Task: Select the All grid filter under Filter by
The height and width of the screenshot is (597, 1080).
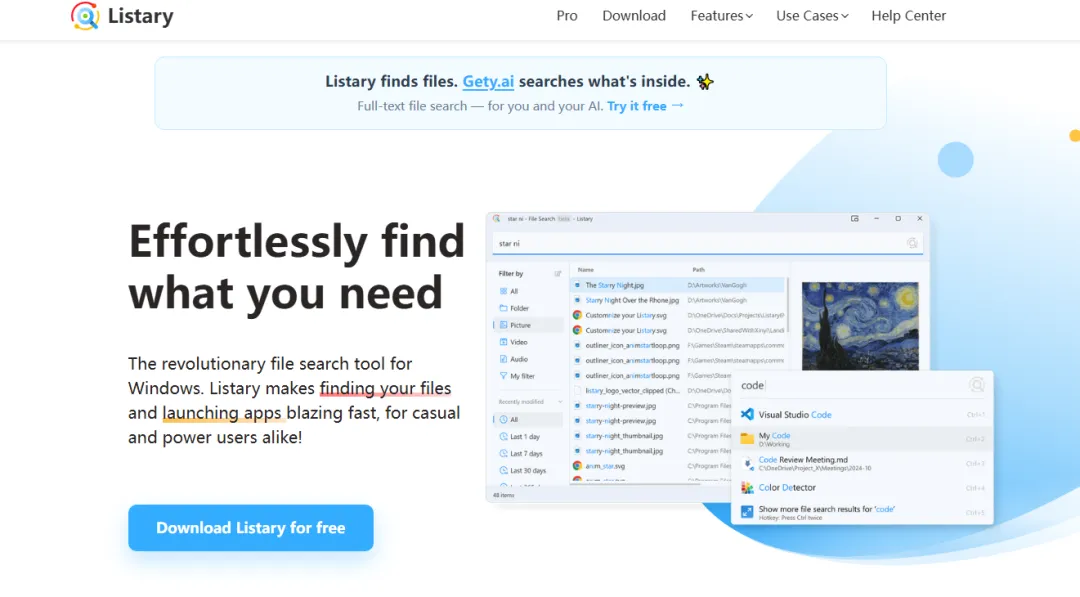Action: [503, 291]
